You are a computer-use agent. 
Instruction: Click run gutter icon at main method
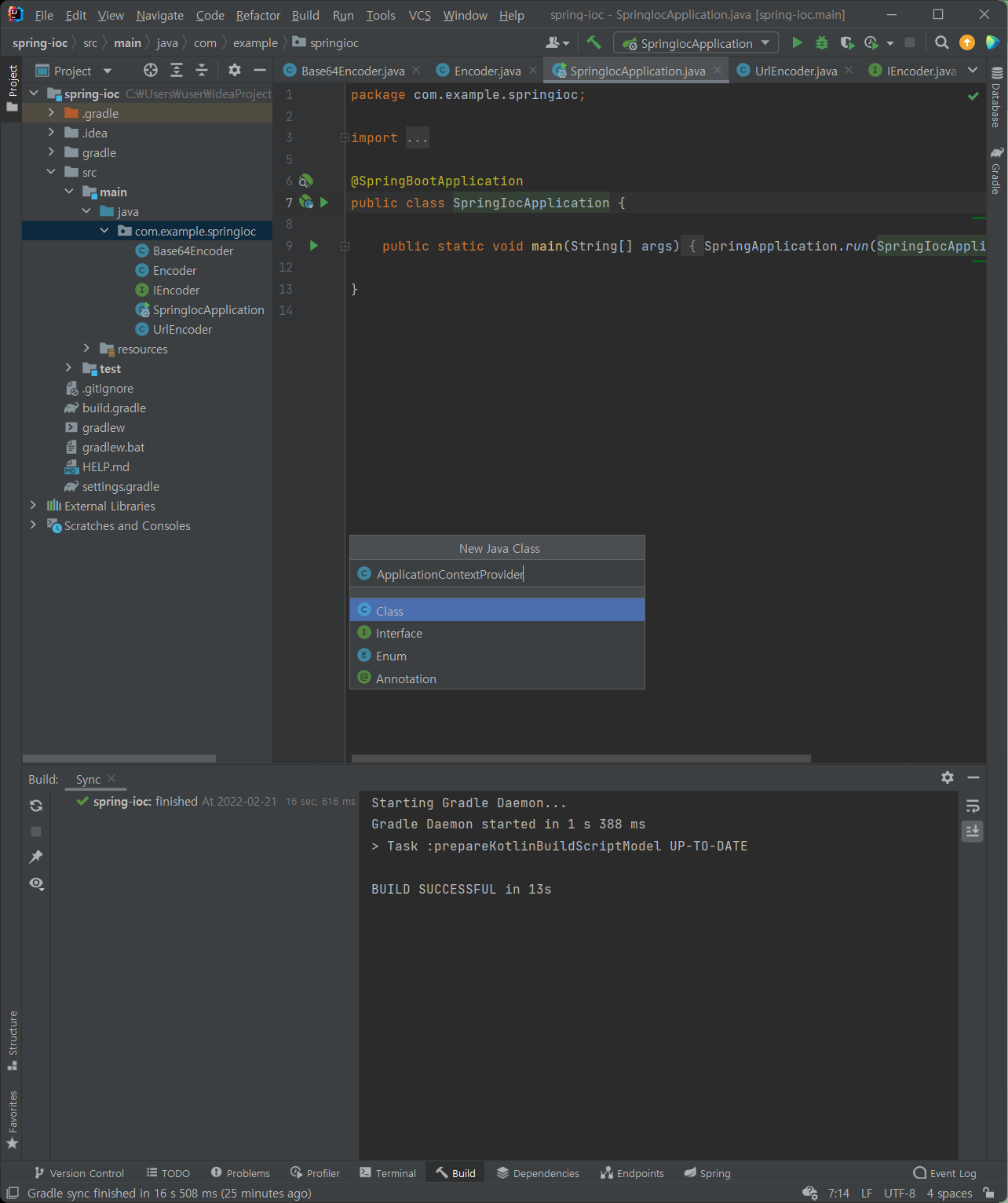point(314,246)
